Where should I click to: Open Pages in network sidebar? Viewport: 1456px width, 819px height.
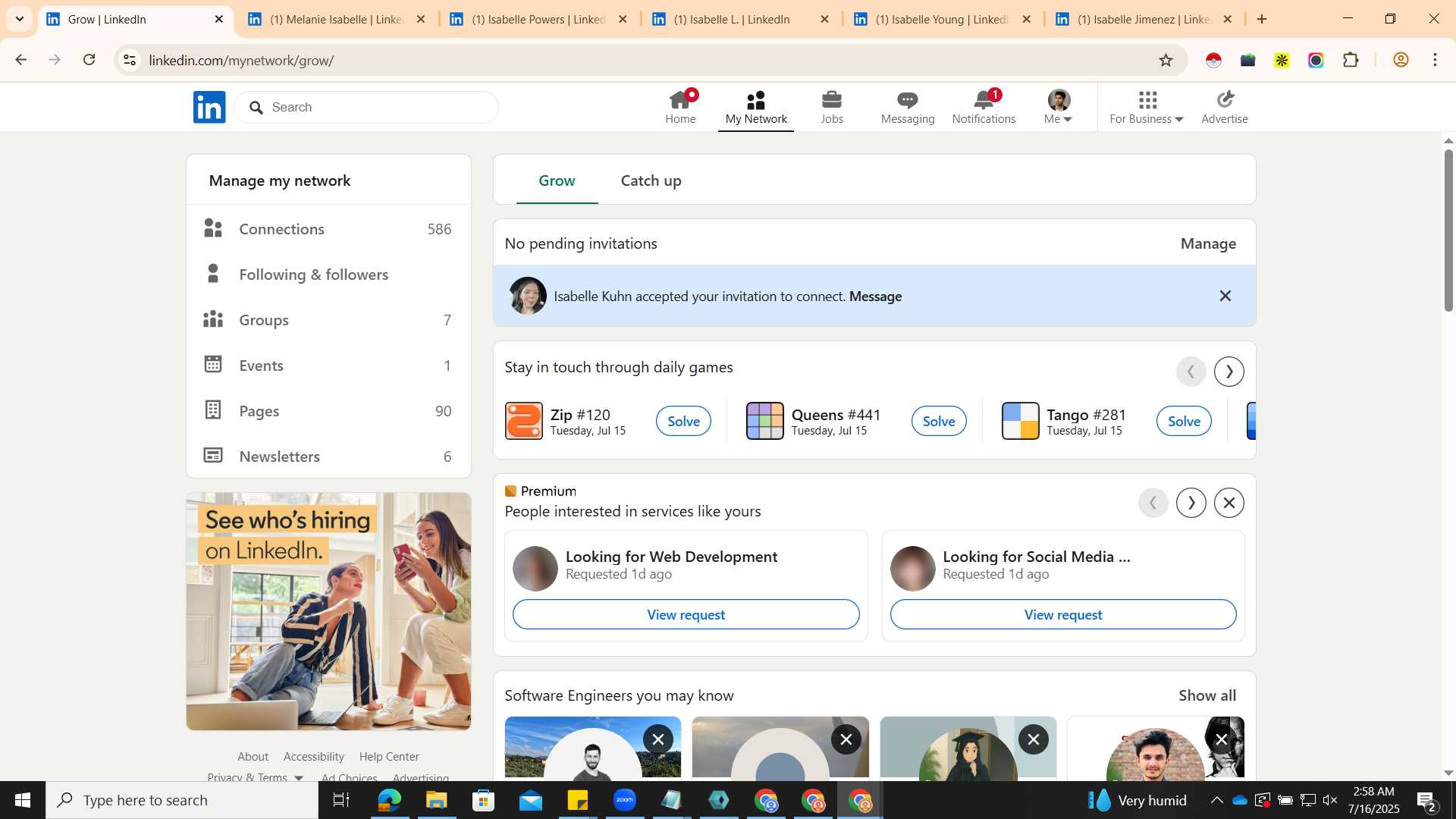[328, 411]
